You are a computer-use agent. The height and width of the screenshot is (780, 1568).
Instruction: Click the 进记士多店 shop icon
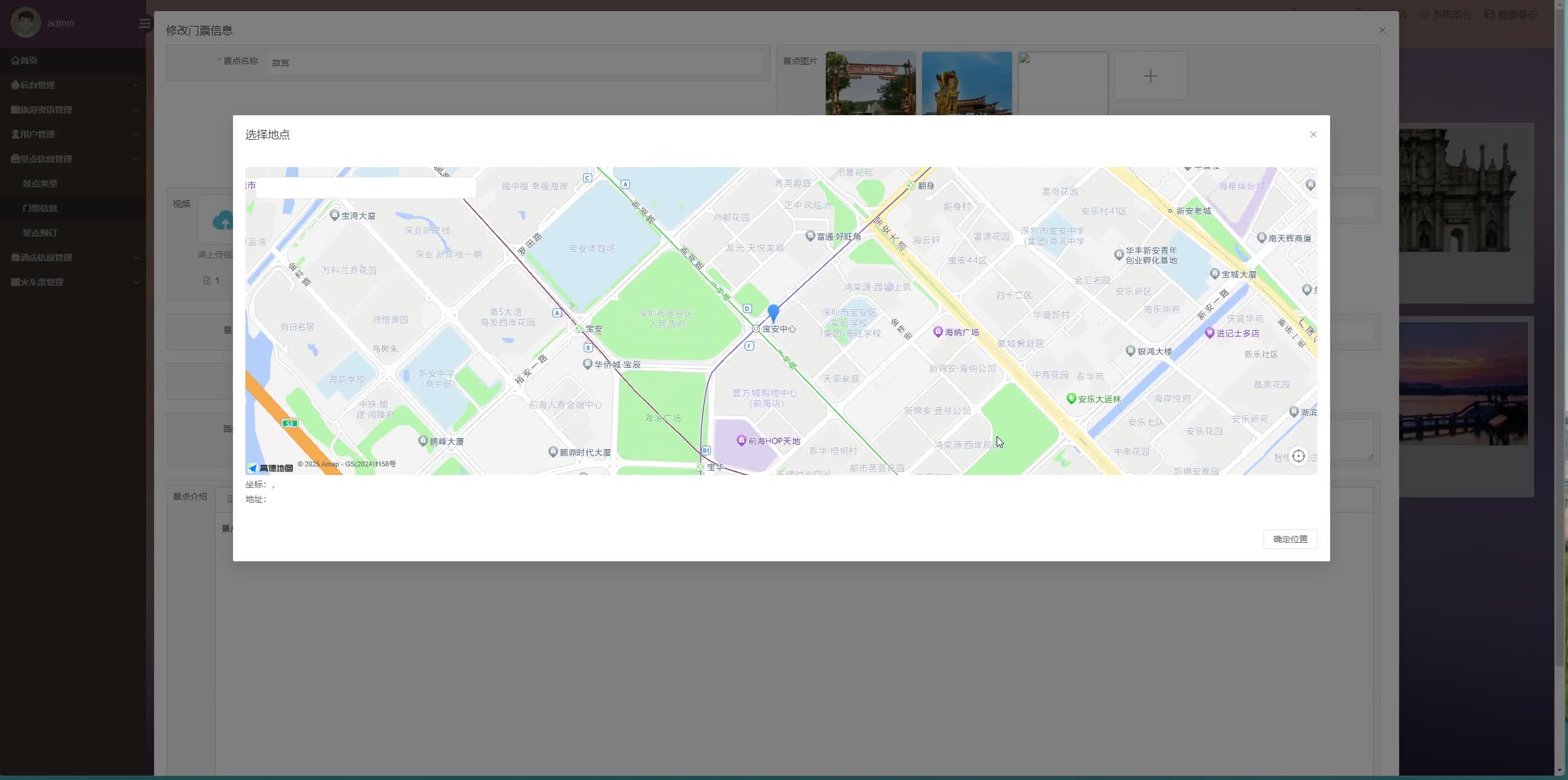[1209, 333]
